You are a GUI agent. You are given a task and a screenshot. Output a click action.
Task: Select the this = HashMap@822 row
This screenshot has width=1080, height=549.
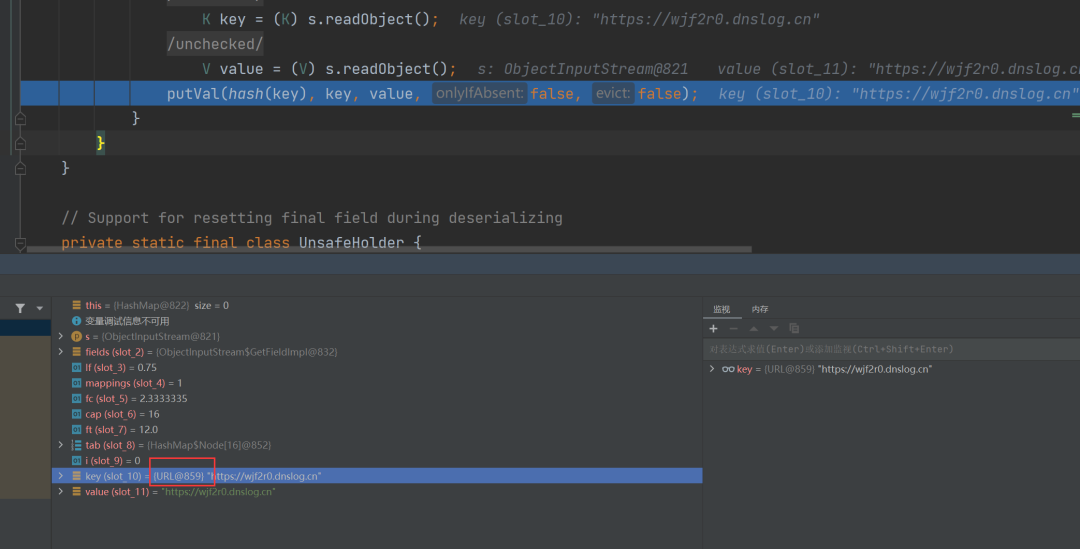(x=377, y=305)
